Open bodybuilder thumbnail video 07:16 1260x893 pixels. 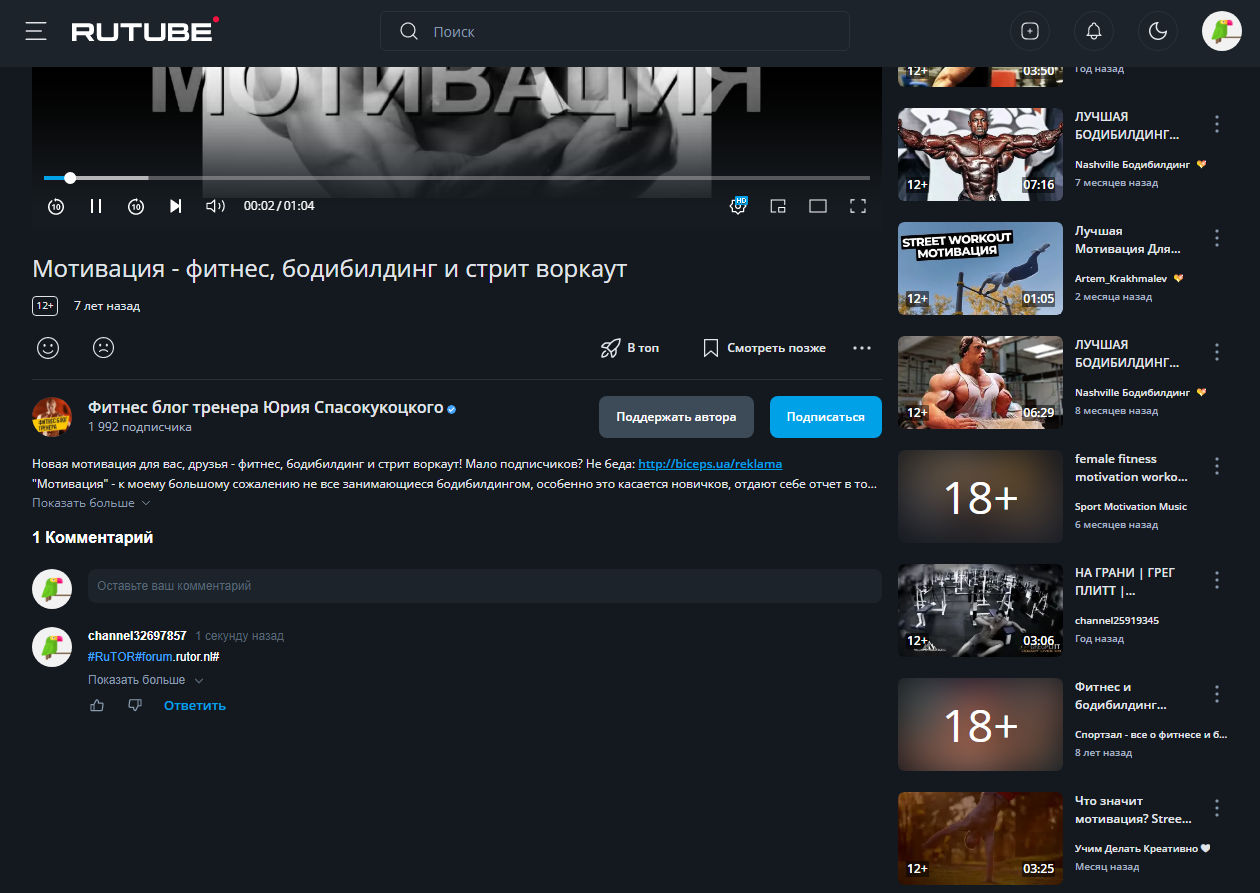click(x=980, y=154)
